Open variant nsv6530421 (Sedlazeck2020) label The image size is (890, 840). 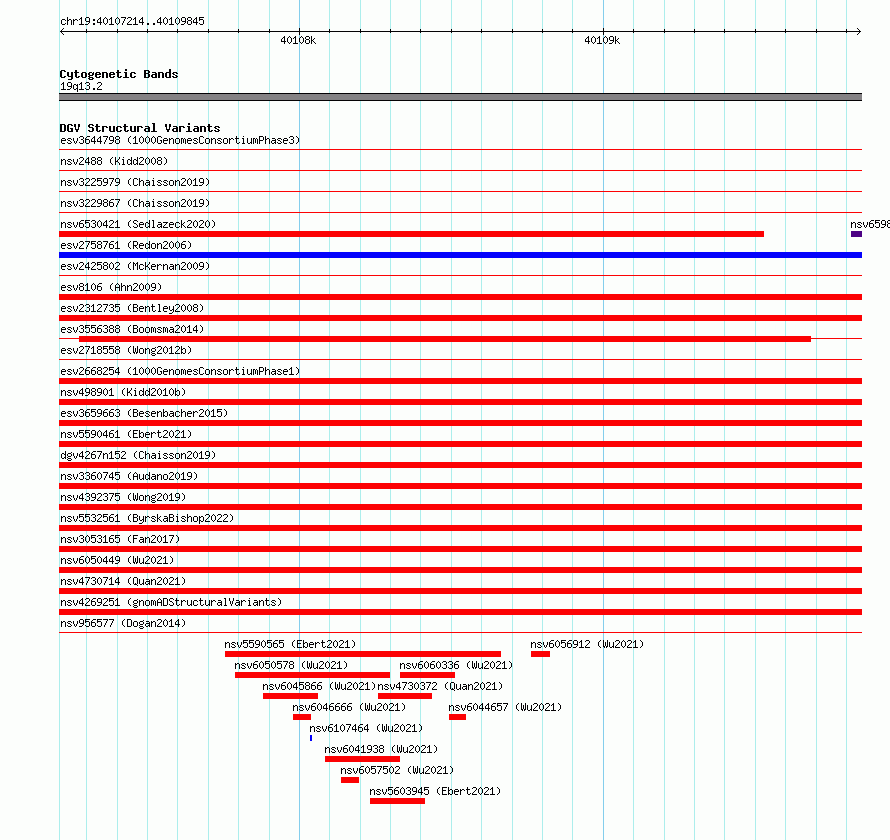tap(138, 224)
